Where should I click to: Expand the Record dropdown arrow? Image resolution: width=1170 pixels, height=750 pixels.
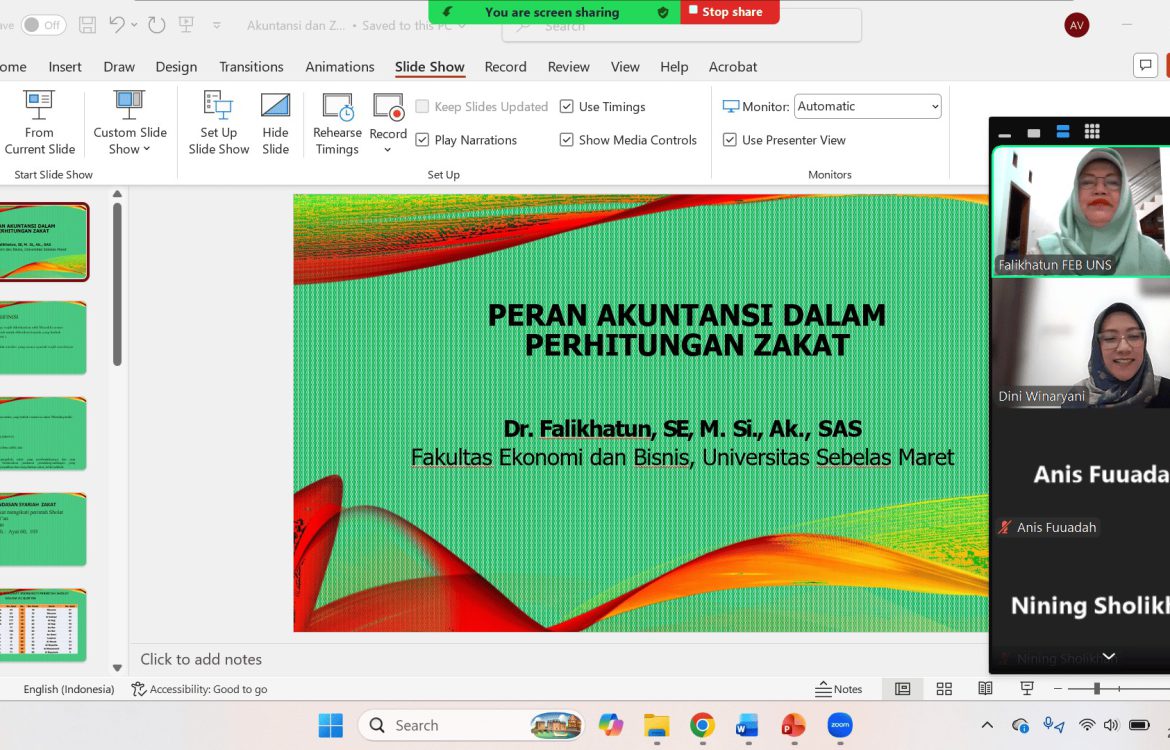pos(387,150)
